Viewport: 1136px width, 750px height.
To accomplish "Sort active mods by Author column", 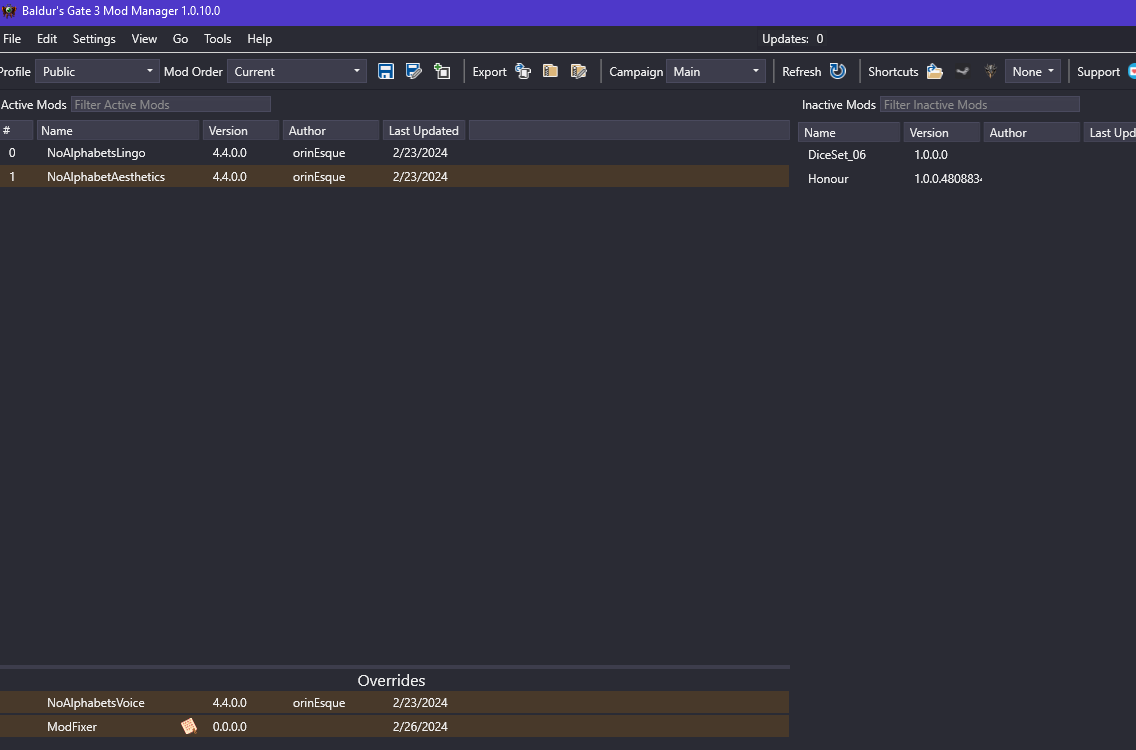I will point(331,130).
